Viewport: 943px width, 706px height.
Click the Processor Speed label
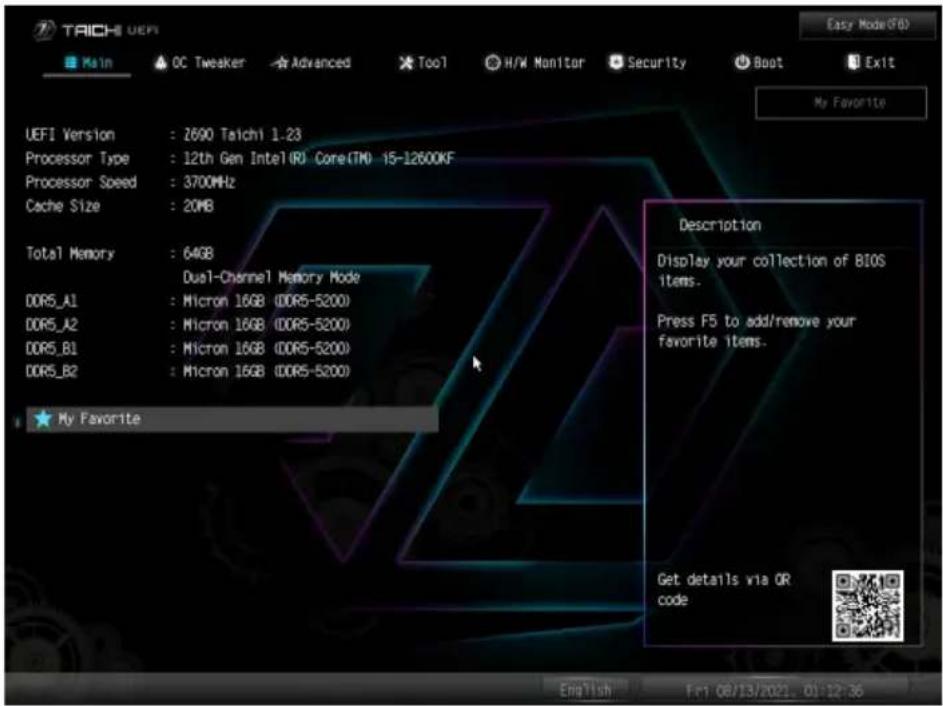(81, 182)
